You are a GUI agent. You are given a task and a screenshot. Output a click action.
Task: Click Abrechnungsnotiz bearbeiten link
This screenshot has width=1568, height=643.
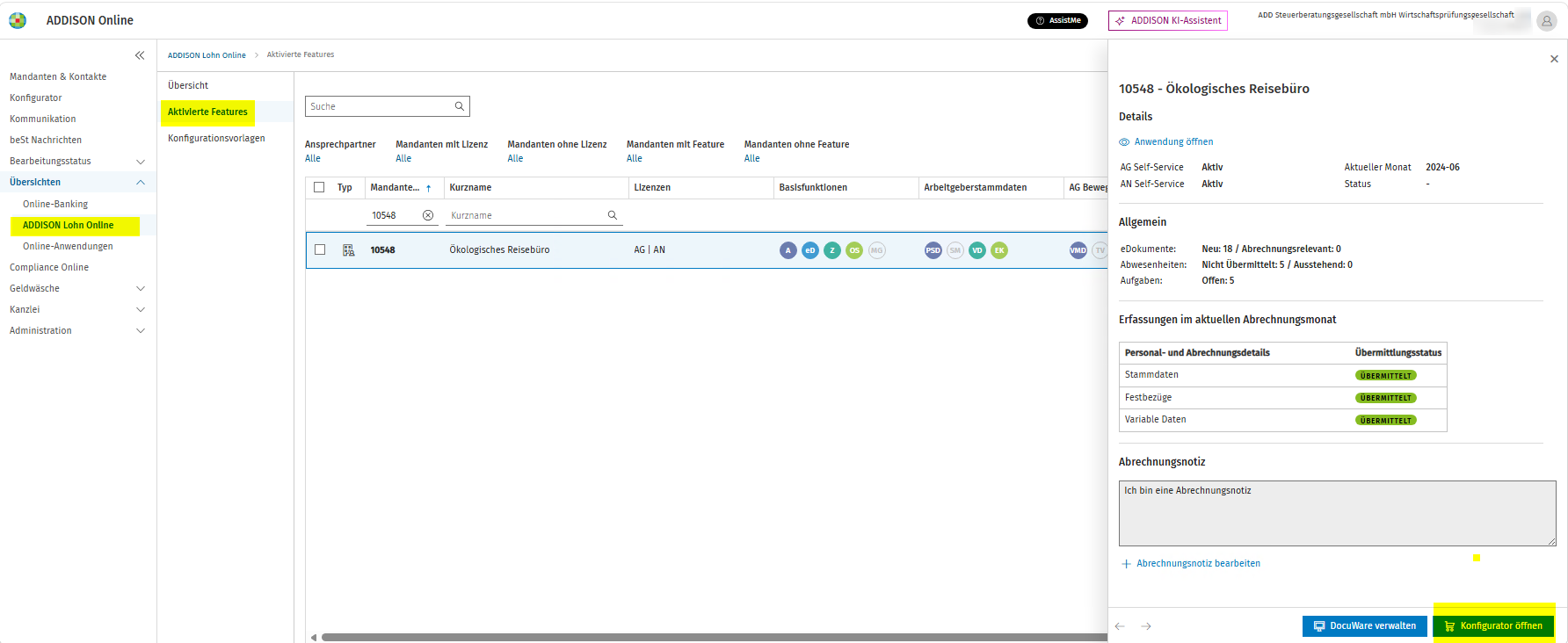[1191, 564]
